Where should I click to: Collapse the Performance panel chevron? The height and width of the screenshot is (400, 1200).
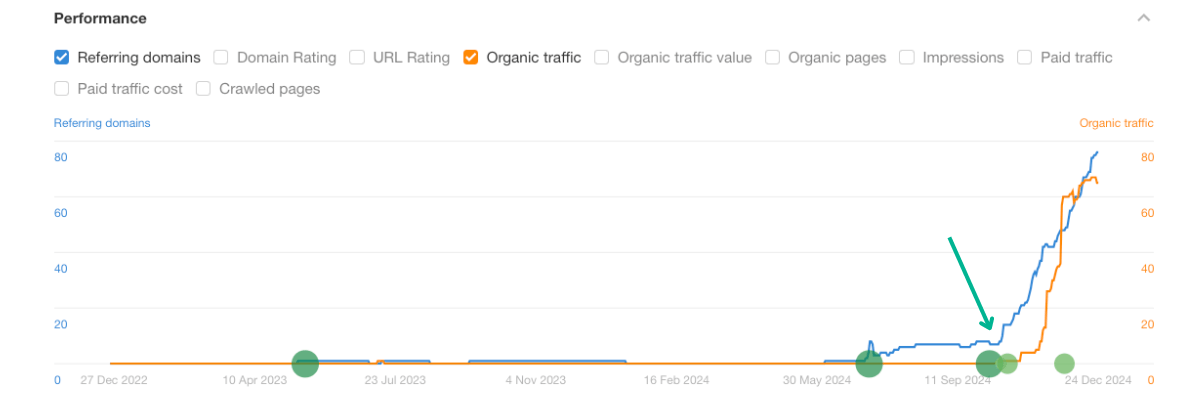pyautogui.click(x=1144, y=18)
